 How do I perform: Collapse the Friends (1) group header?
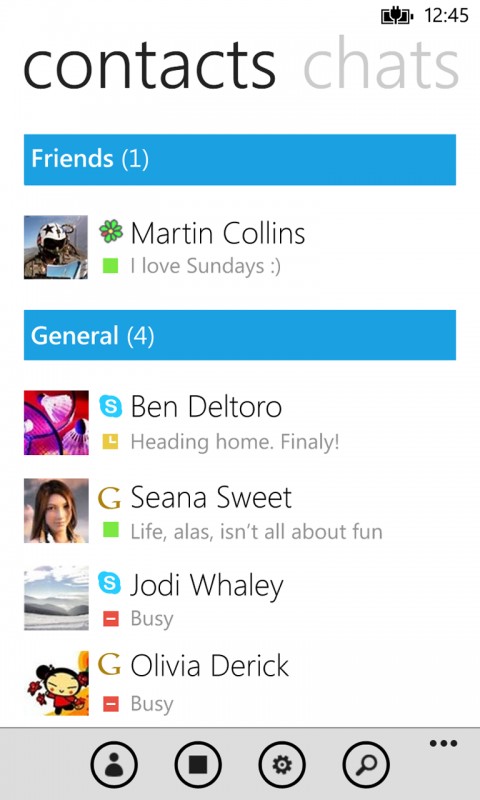coord(240,159)
